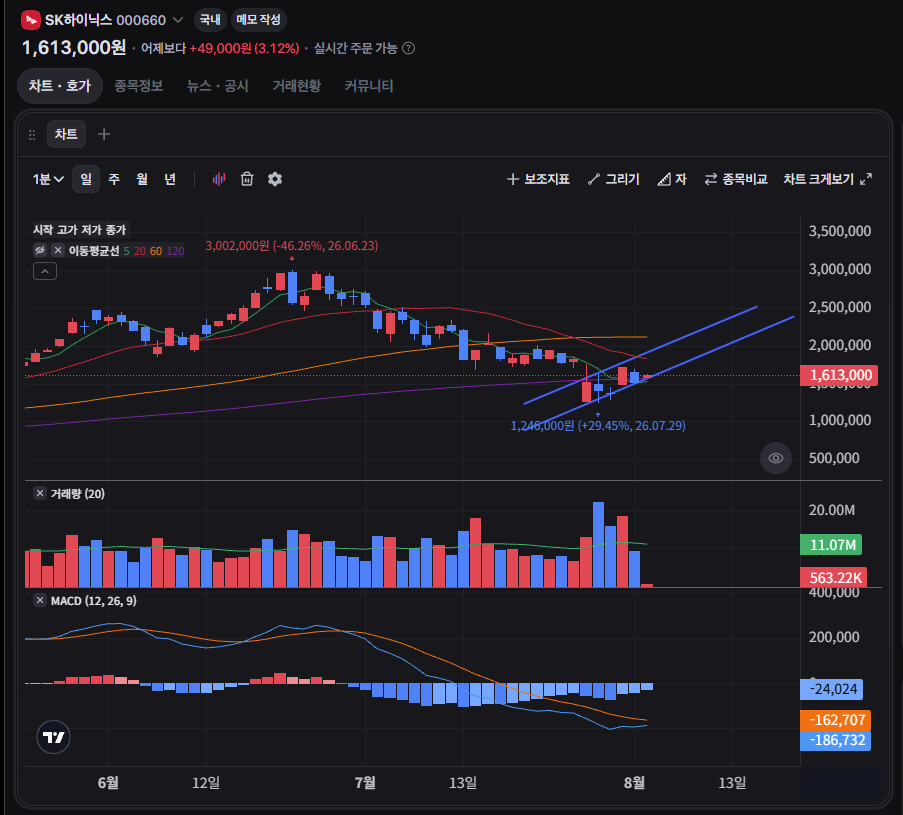Click the red 20 moving average period
The image size is (903, 815).
coord(139,251)
